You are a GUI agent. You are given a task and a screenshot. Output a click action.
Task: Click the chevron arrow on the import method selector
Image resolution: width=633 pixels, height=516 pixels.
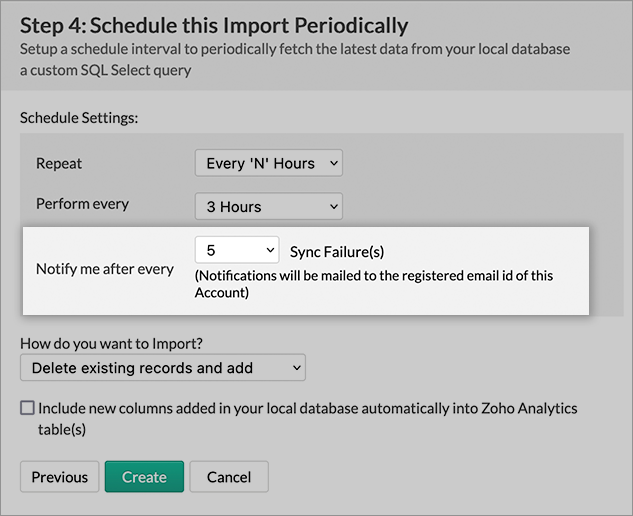tap(295, 368)
